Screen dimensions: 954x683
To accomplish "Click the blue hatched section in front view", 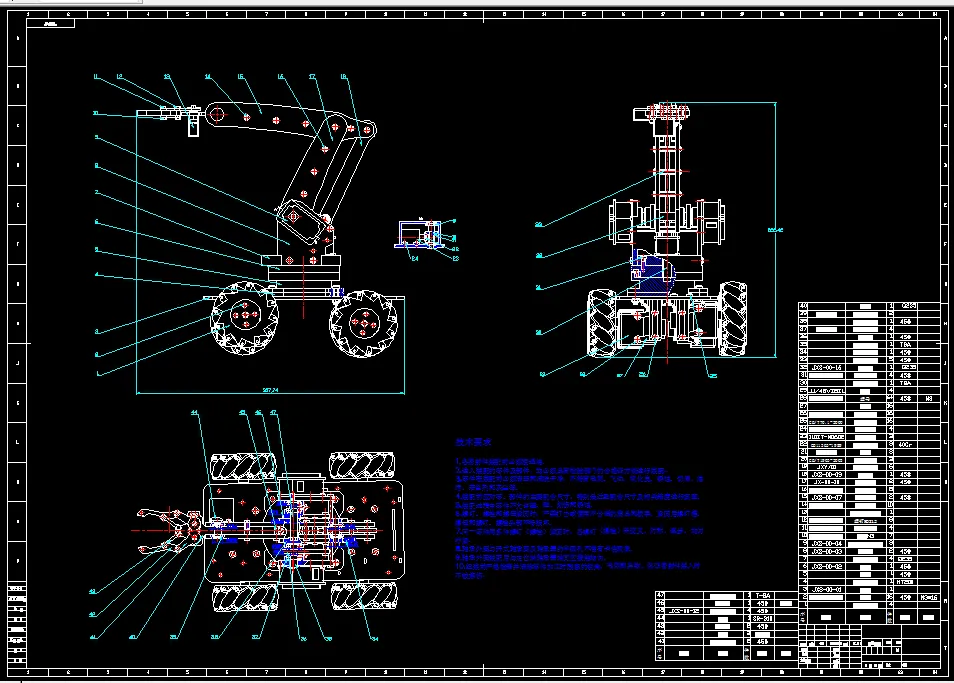I will pyautogui.click(x=655, y=271).
